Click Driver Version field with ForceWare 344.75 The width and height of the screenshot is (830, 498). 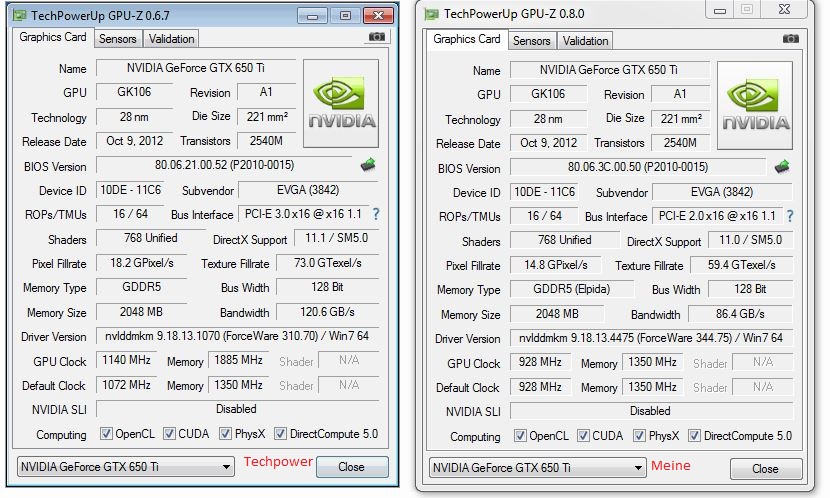651,338
